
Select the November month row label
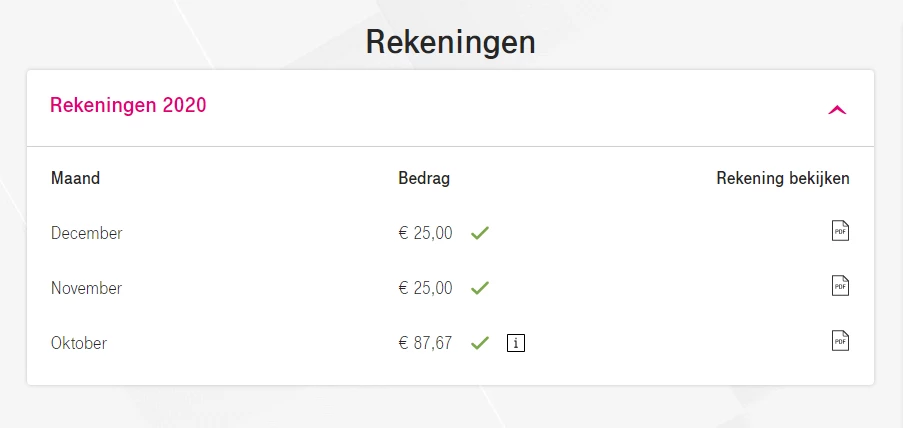coord(86,288)
